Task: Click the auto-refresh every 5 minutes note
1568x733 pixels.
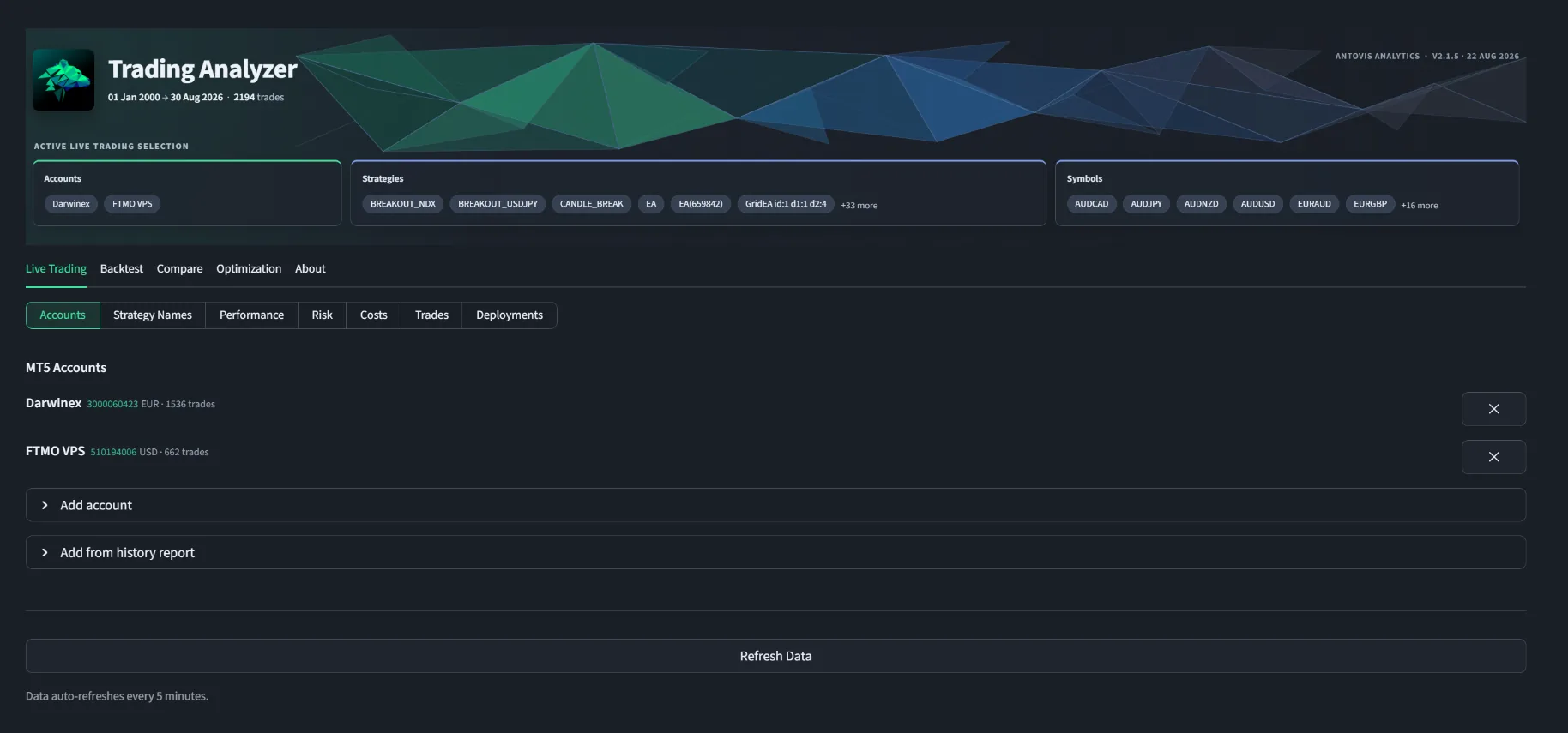Action: pyautogui.click(x=117, y=696)
